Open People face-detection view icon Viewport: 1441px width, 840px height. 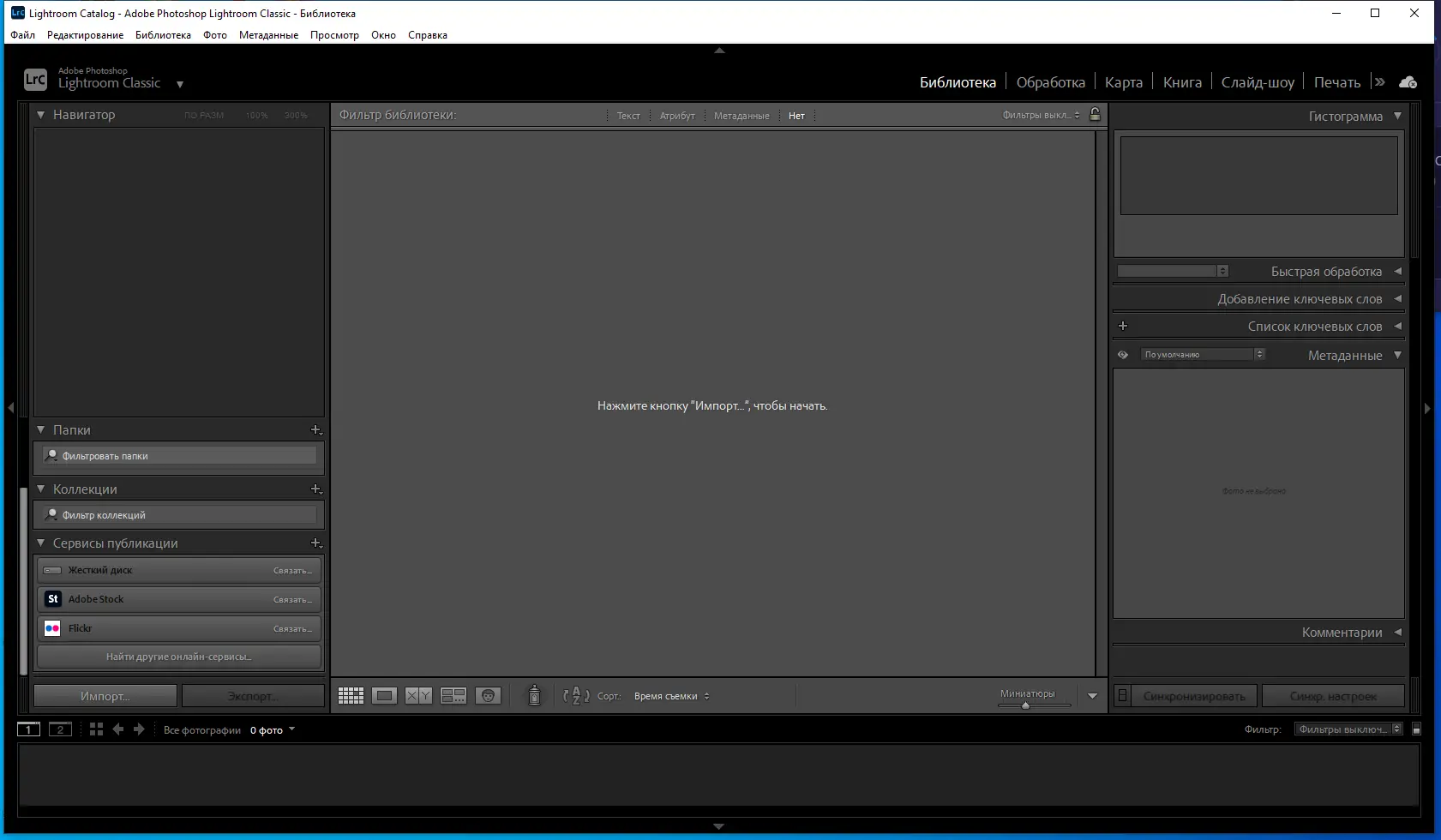pos(488,696)
